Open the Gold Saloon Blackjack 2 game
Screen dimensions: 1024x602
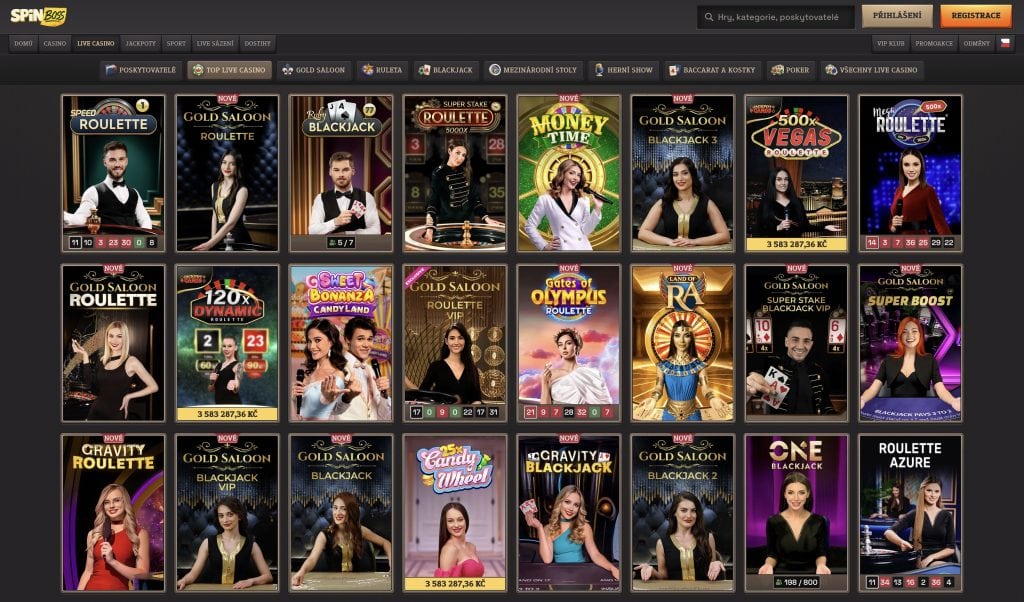682,513
